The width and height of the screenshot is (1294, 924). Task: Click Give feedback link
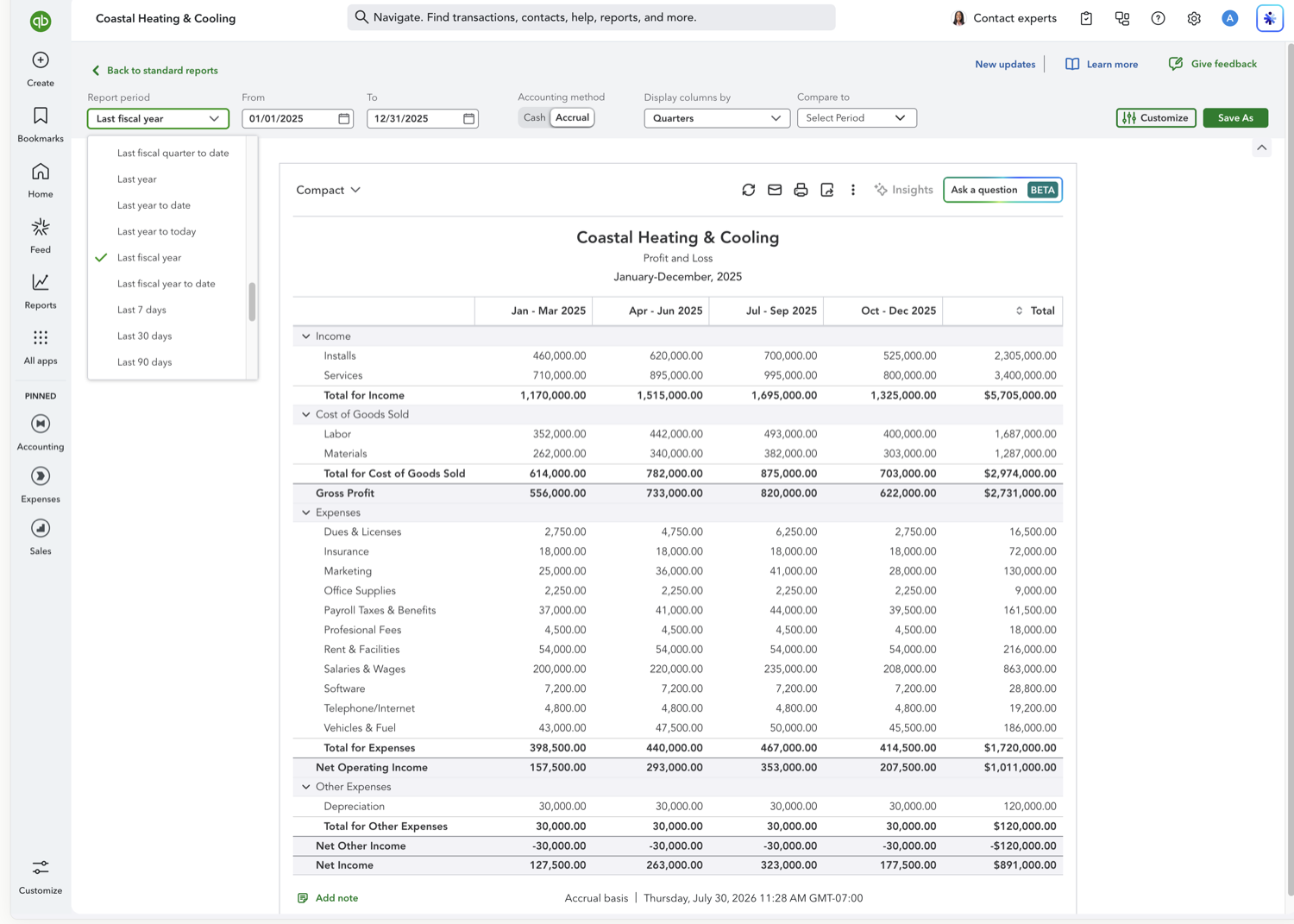tap(1213, 64)
